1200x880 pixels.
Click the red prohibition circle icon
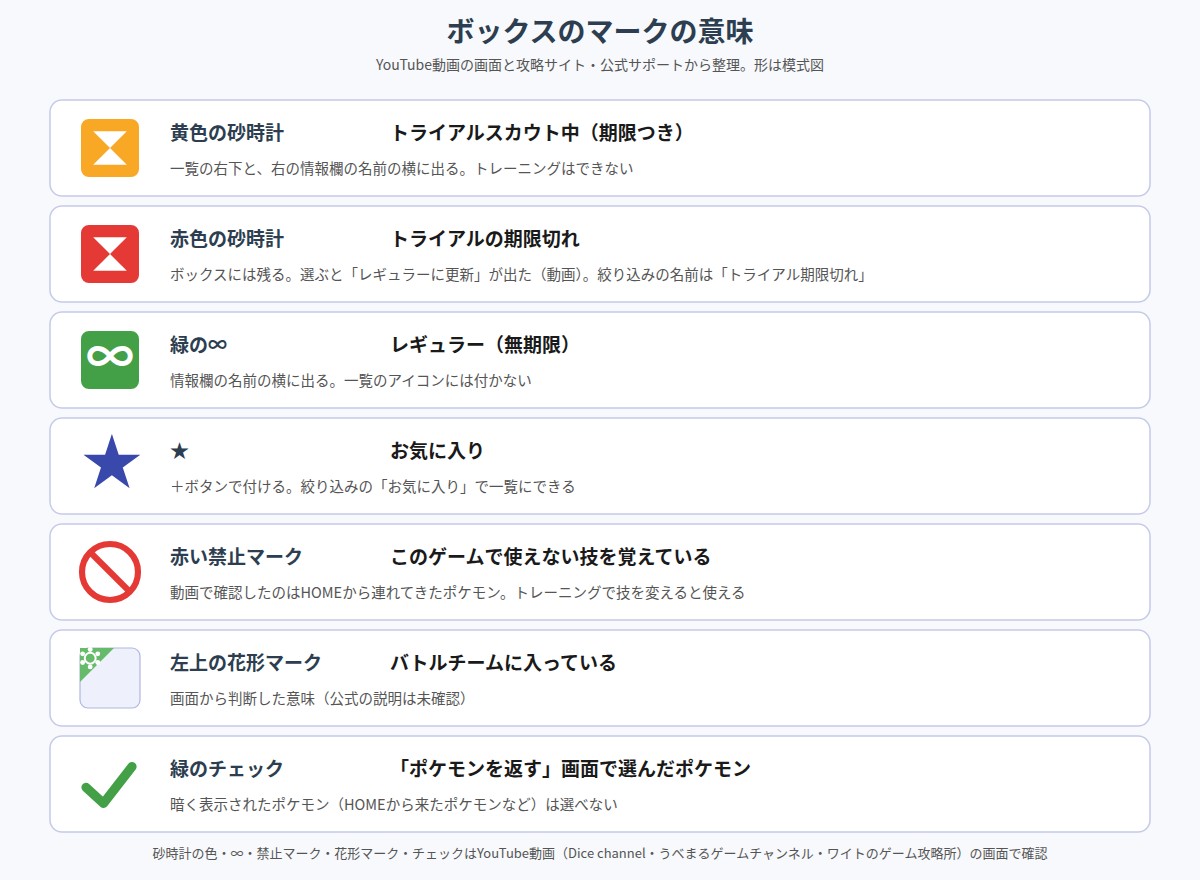click(x=110, y=572)
